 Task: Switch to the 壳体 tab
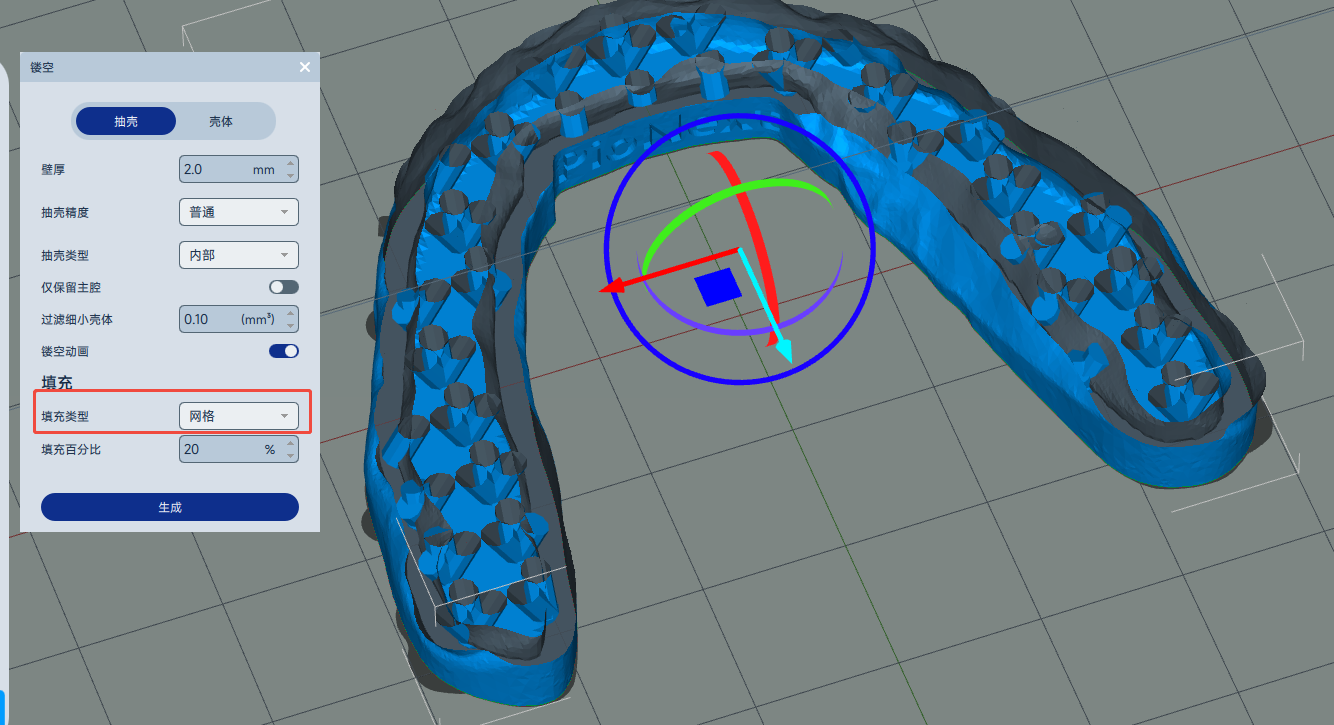click(221, 121)
